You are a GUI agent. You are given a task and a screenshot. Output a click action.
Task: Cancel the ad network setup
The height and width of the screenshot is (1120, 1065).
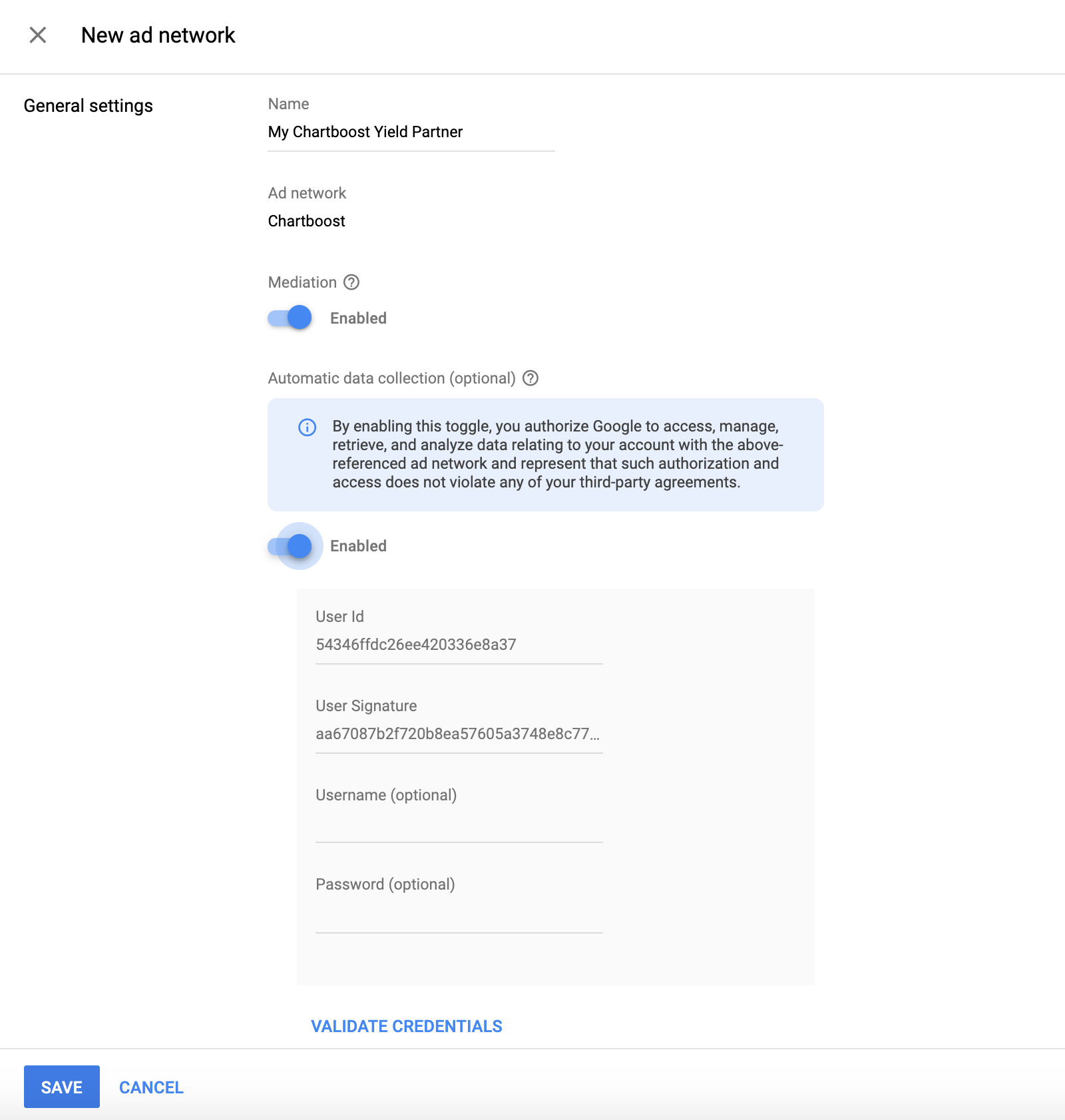(151, 1087)
